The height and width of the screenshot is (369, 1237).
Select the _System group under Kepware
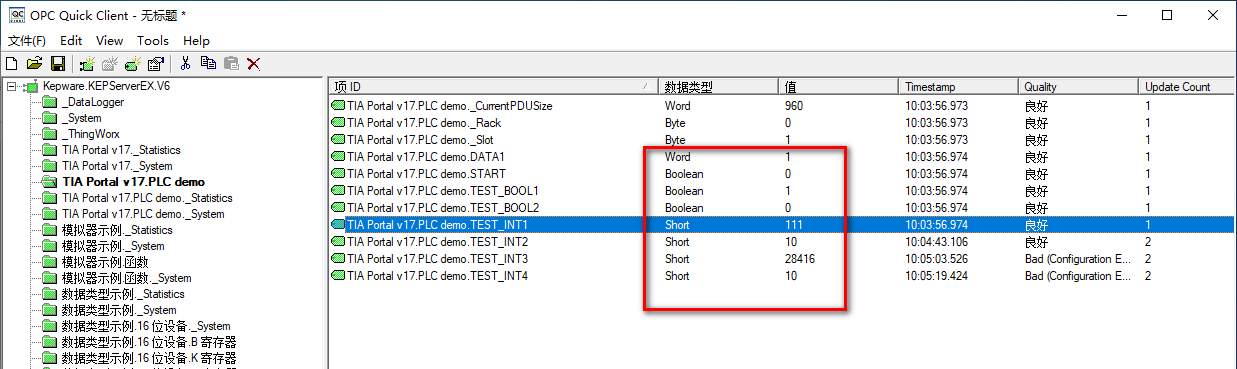(x=81, y=118)
